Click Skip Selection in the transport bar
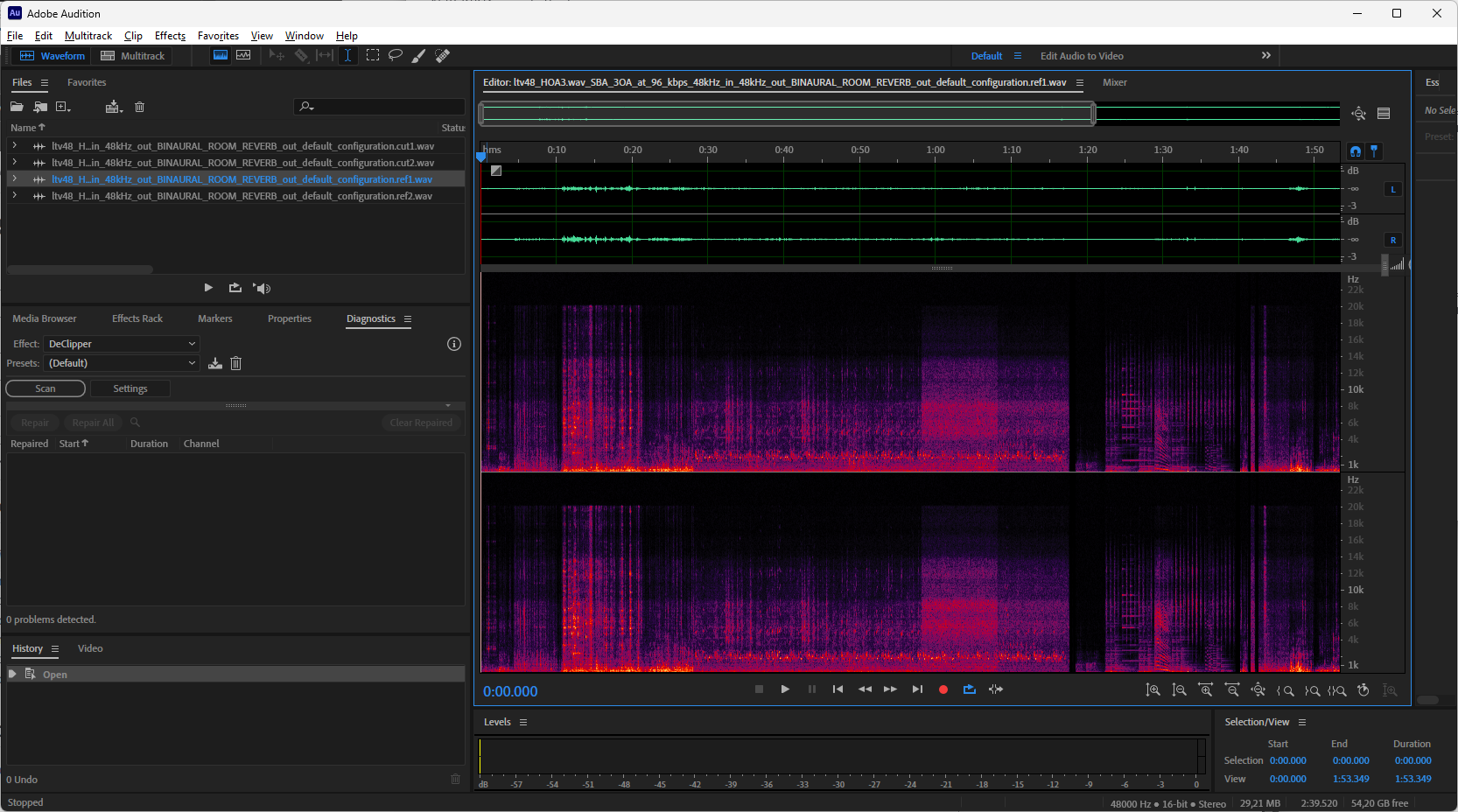The height and width of the screenshot is (812, 1458). click(996, 689)
